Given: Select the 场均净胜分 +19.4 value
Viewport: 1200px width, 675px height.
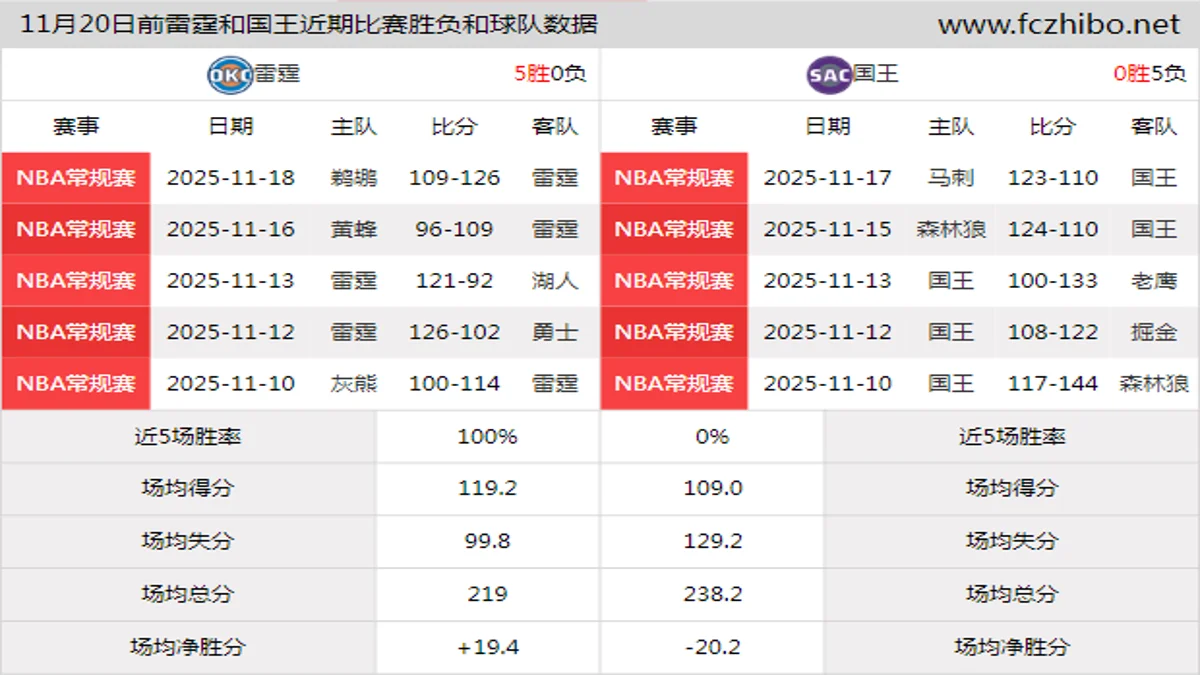Looking at the screenshot, I should point(487,646).
